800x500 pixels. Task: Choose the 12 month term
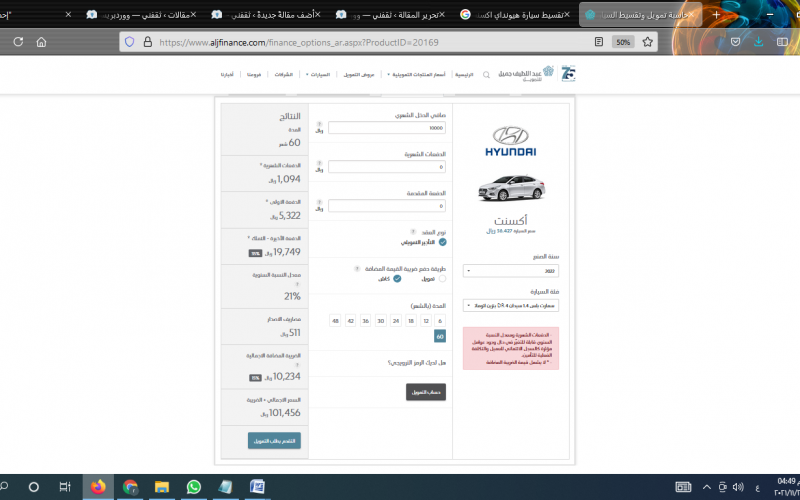[426, 321]
